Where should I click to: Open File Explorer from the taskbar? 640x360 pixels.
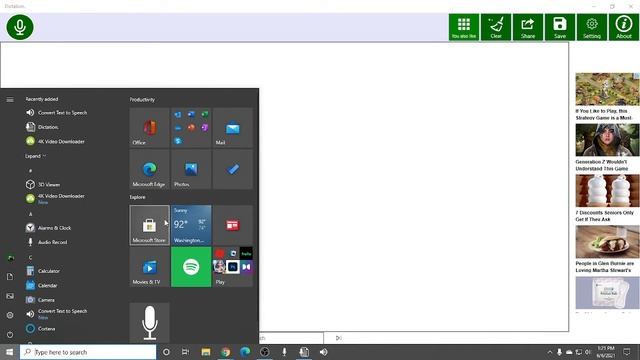point(206,352)
